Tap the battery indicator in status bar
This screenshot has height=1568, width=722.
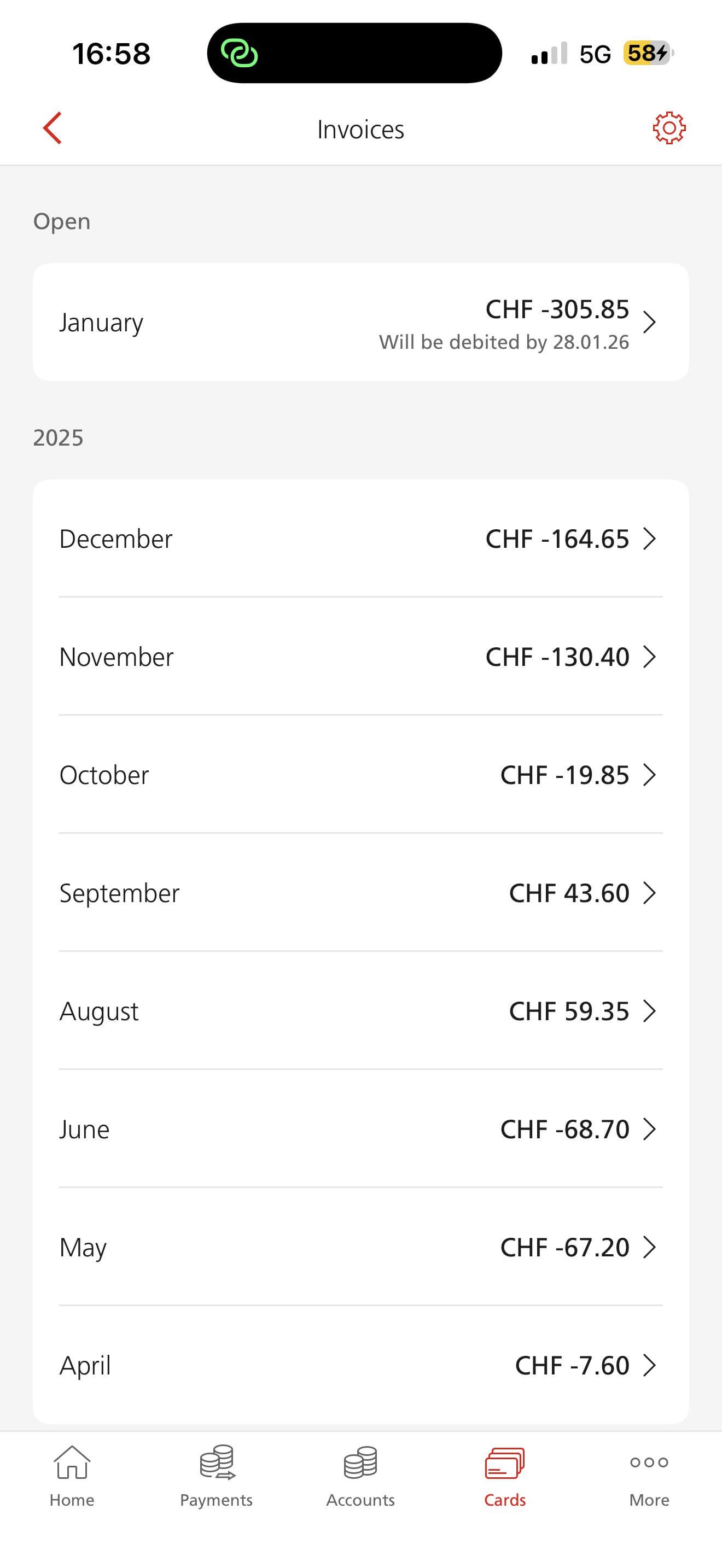pos(648,54)
